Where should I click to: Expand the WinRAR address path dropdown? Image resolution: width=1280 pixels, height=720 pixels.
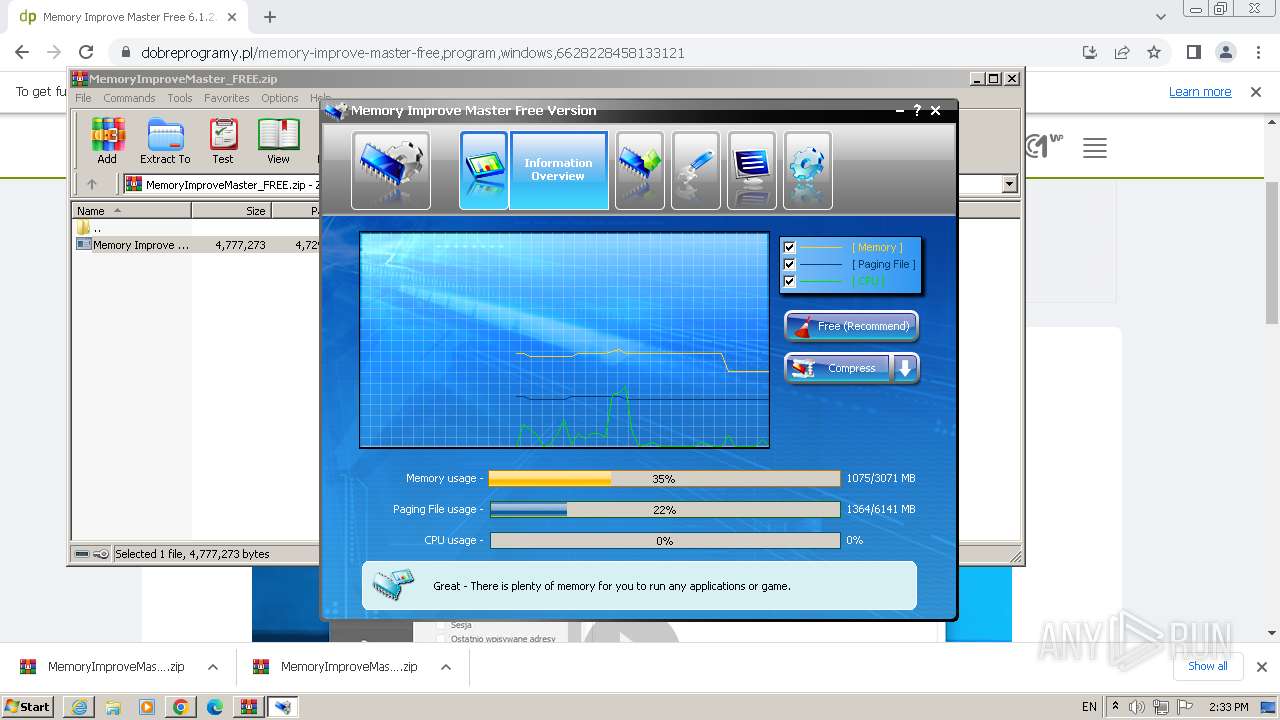[x=1009, y=184]
